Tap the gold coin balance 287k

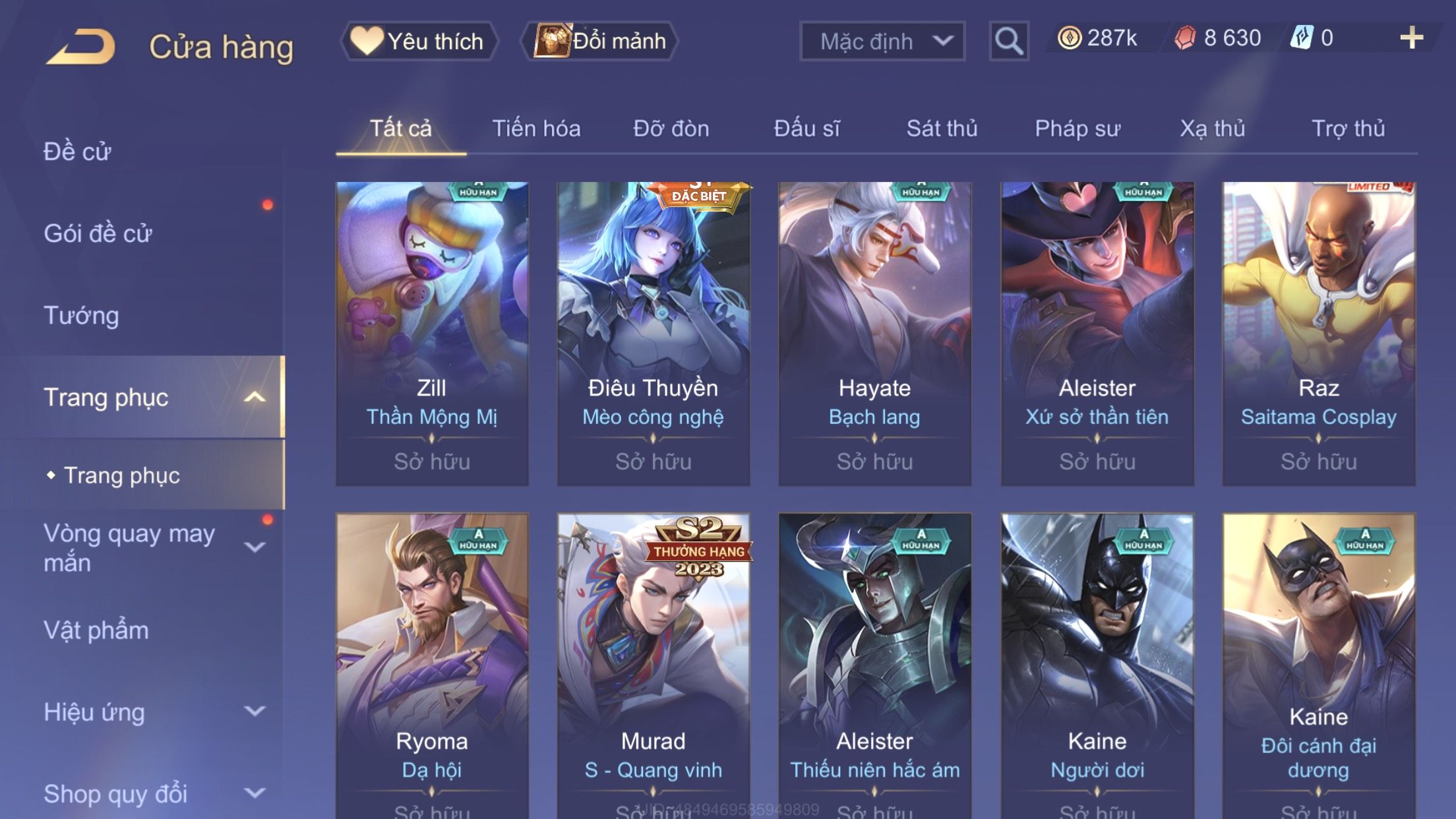[x=1097, y=38]
